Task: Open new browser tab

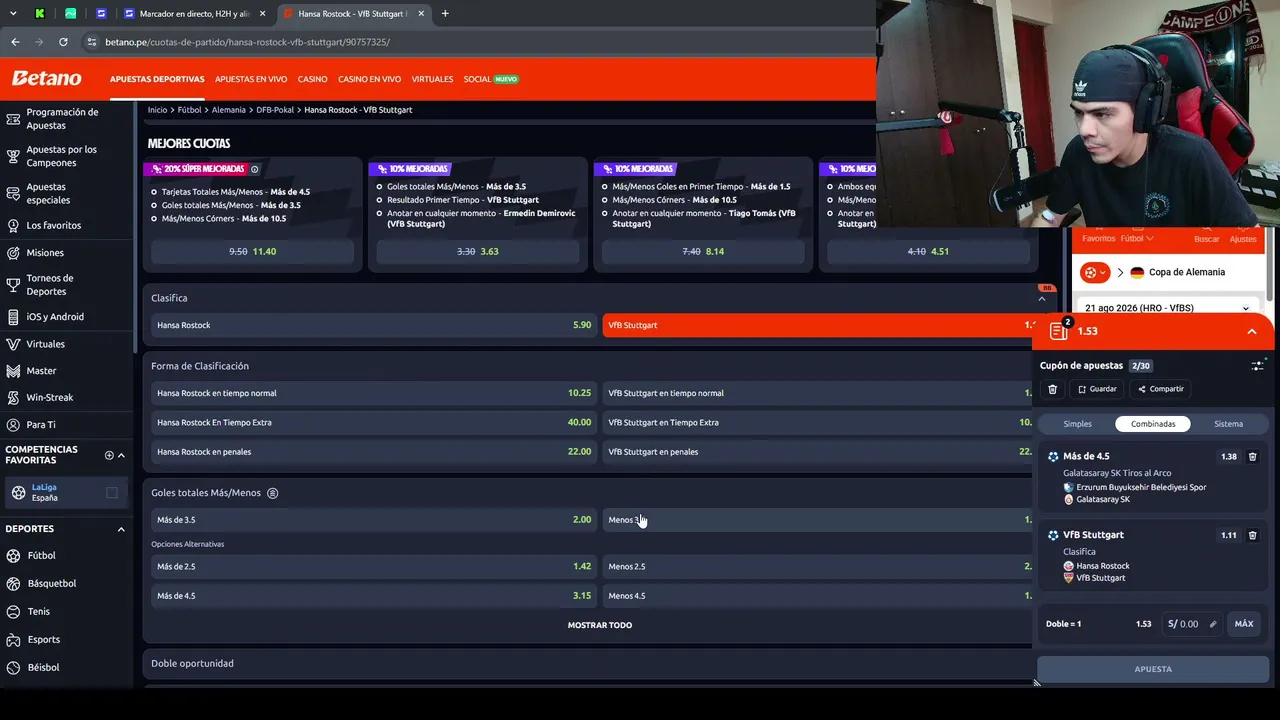Action: click(445, 14)
